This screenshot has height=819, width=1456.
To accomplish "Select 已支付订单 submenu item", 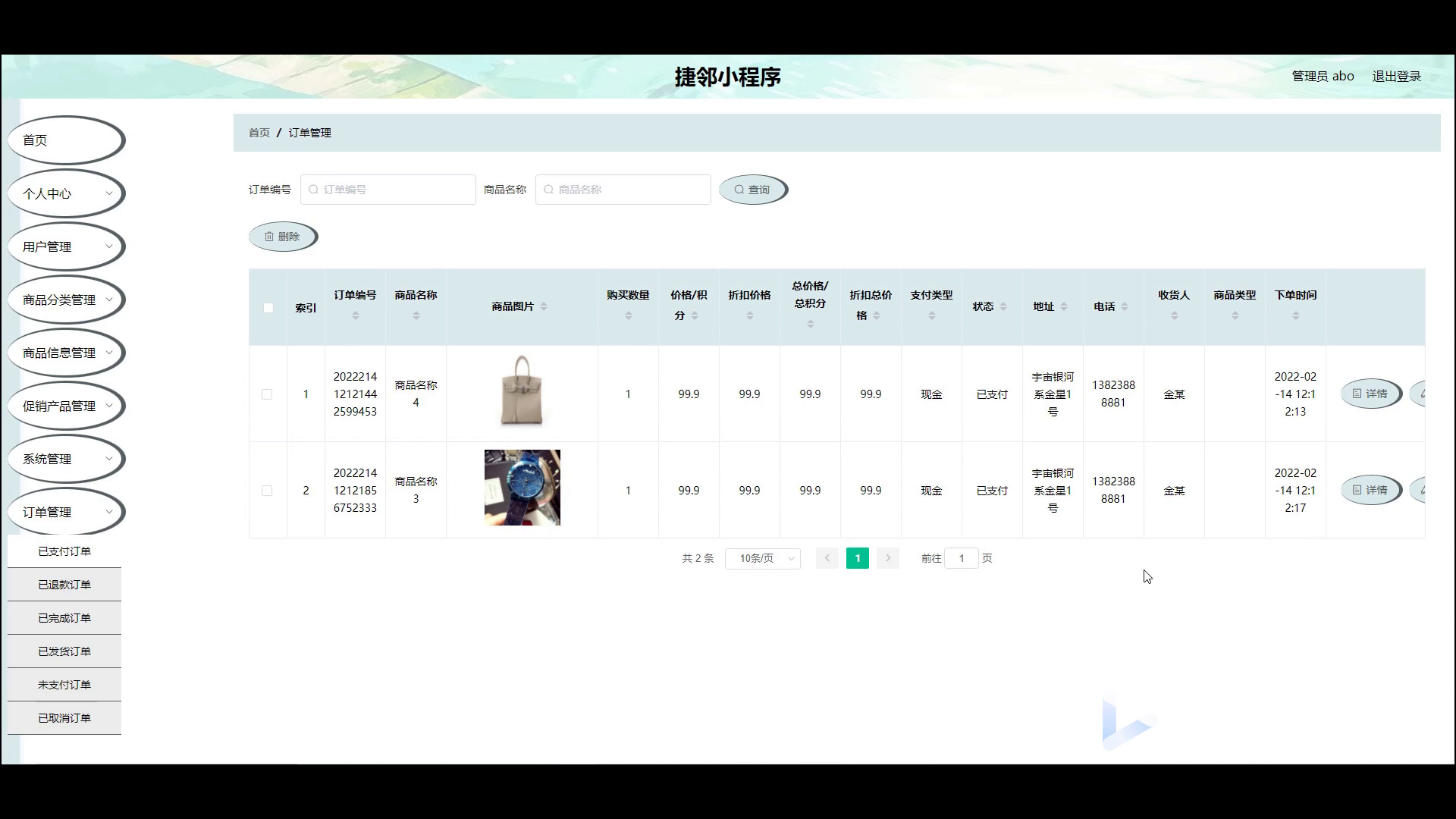I will click(x=64, y=551).
